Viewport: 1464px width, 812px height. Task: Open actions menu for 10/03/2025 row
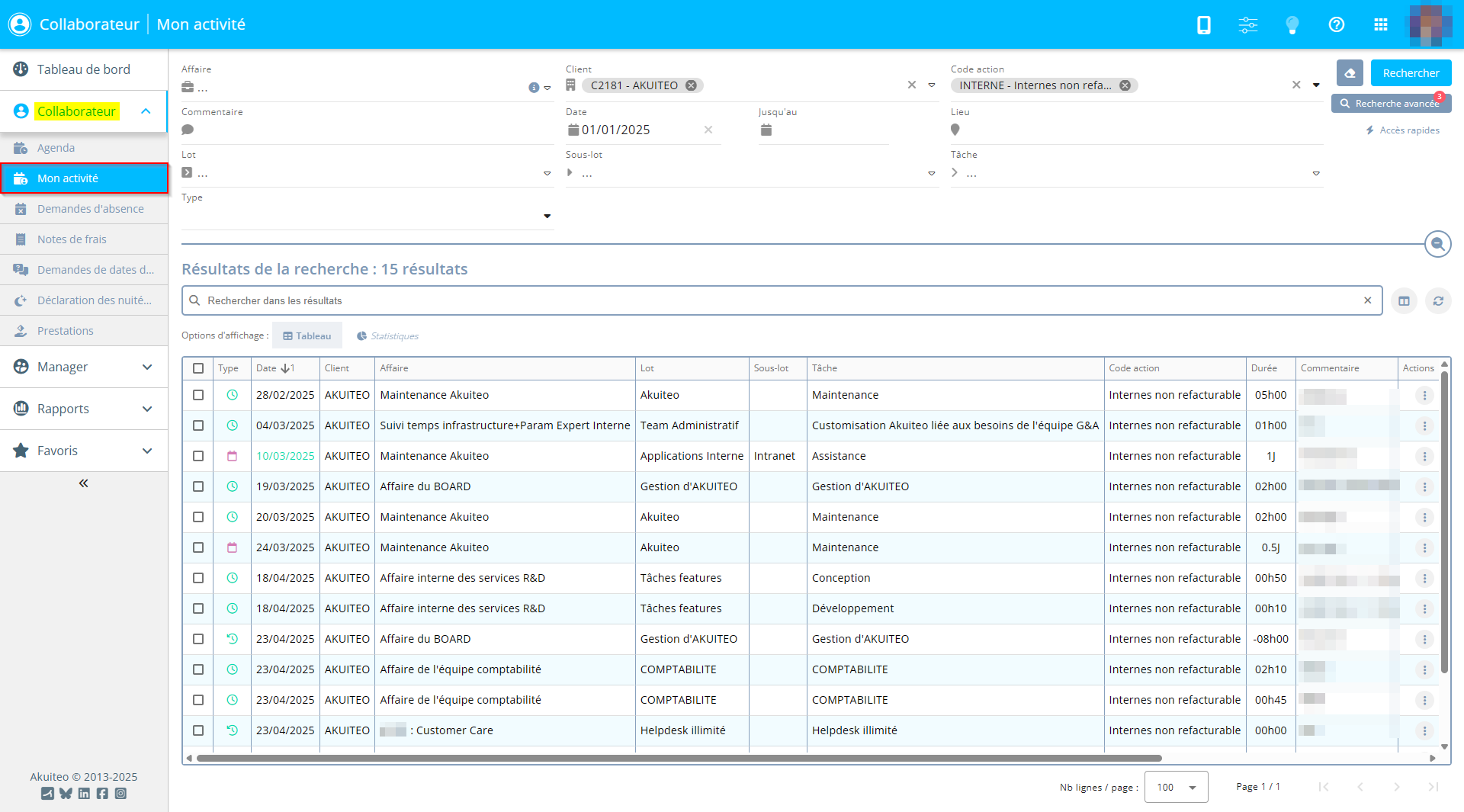1424,457
